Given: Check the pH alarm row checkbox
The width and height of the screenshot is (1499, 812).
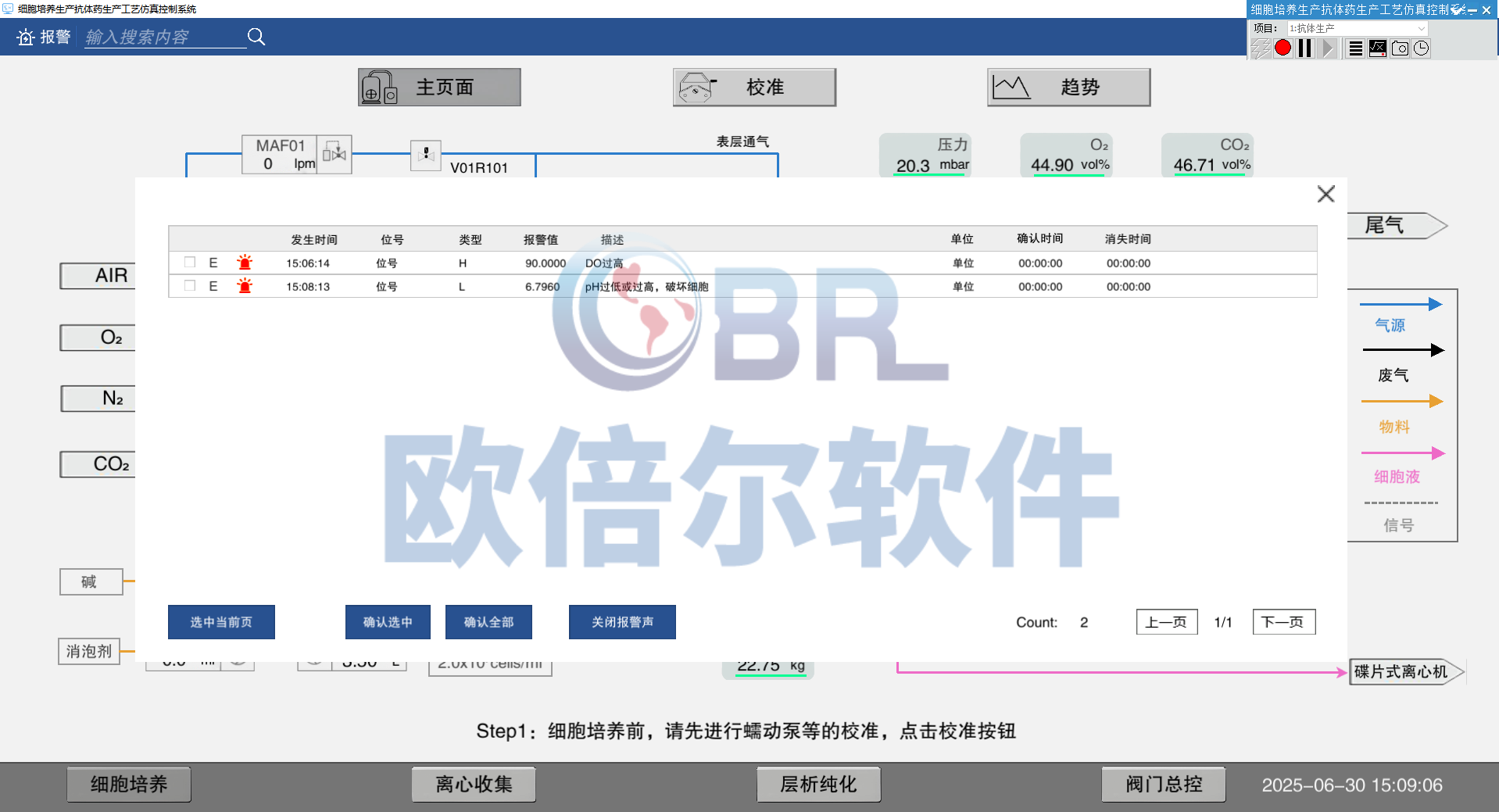Looking at the screenshot, I should [x=190, y=286].
